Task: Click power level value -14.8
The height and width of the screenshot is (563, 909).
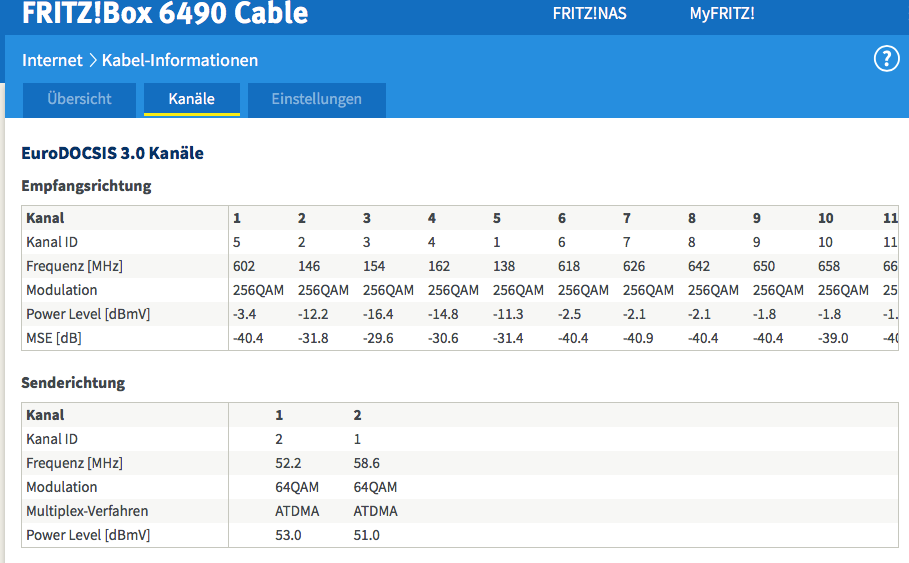Action: point(443,314)
